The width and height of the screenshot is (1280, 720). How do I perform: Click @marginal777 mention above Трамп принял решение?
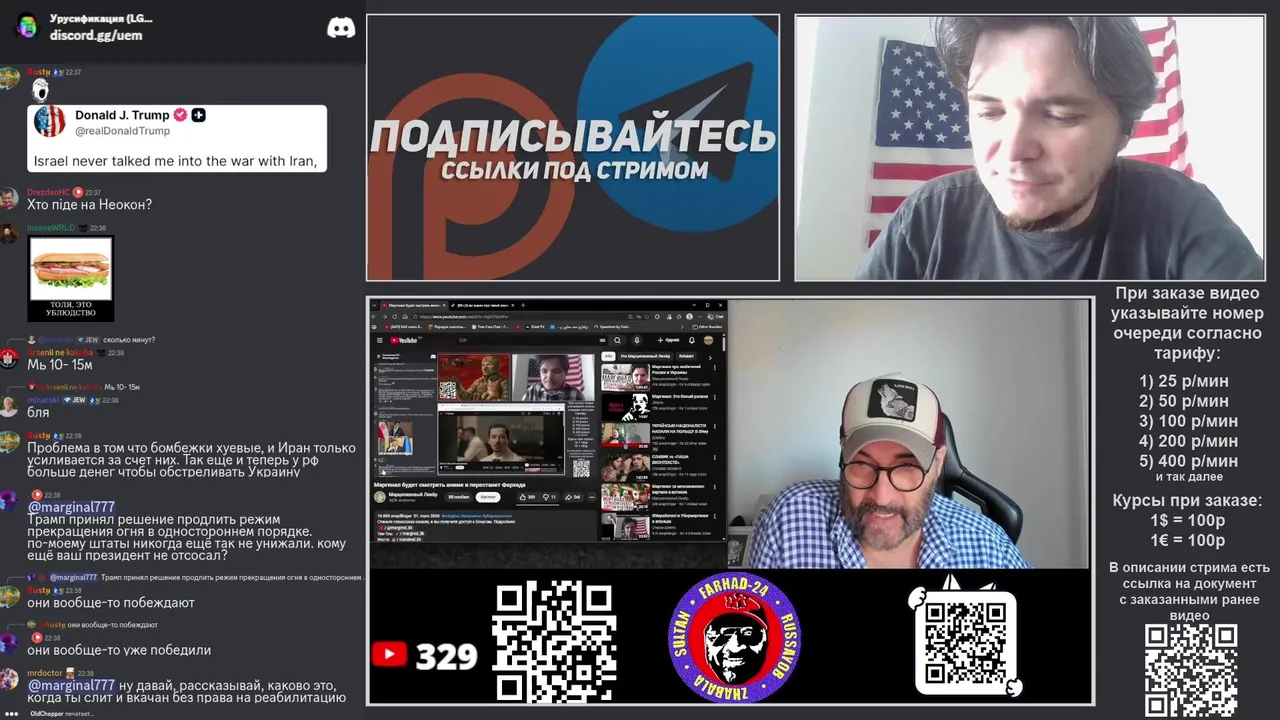coord(71,507)
